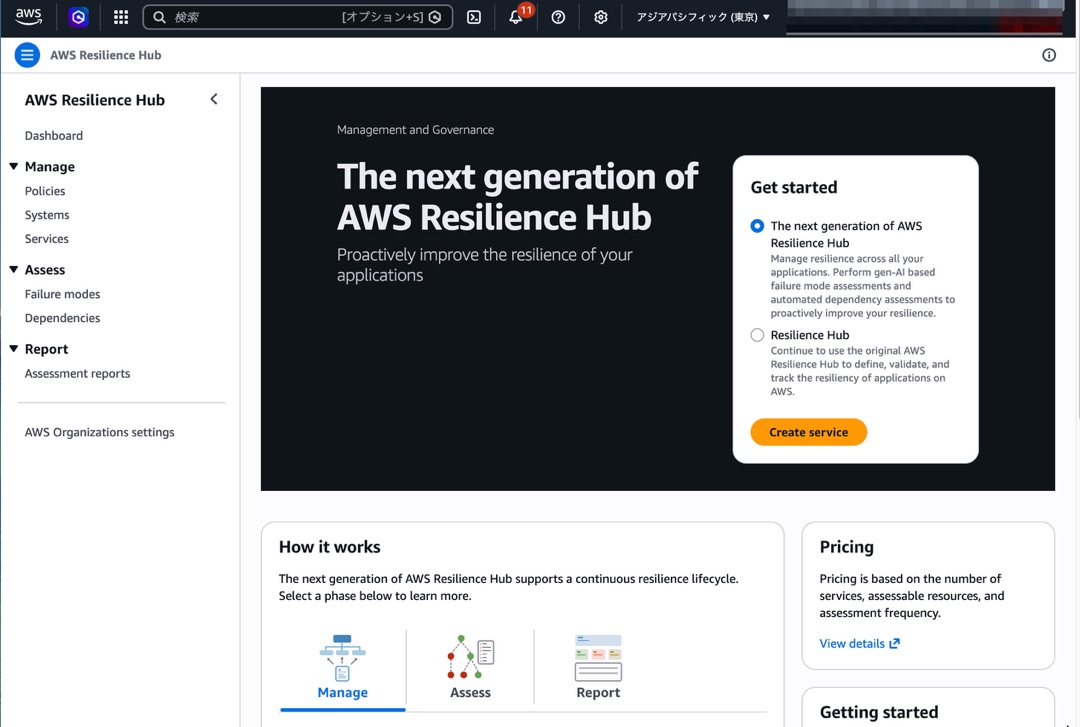Open Systems in the sidebar
Screen dimensions: 1080x727
pyautogui.click(x=47, y=215)
